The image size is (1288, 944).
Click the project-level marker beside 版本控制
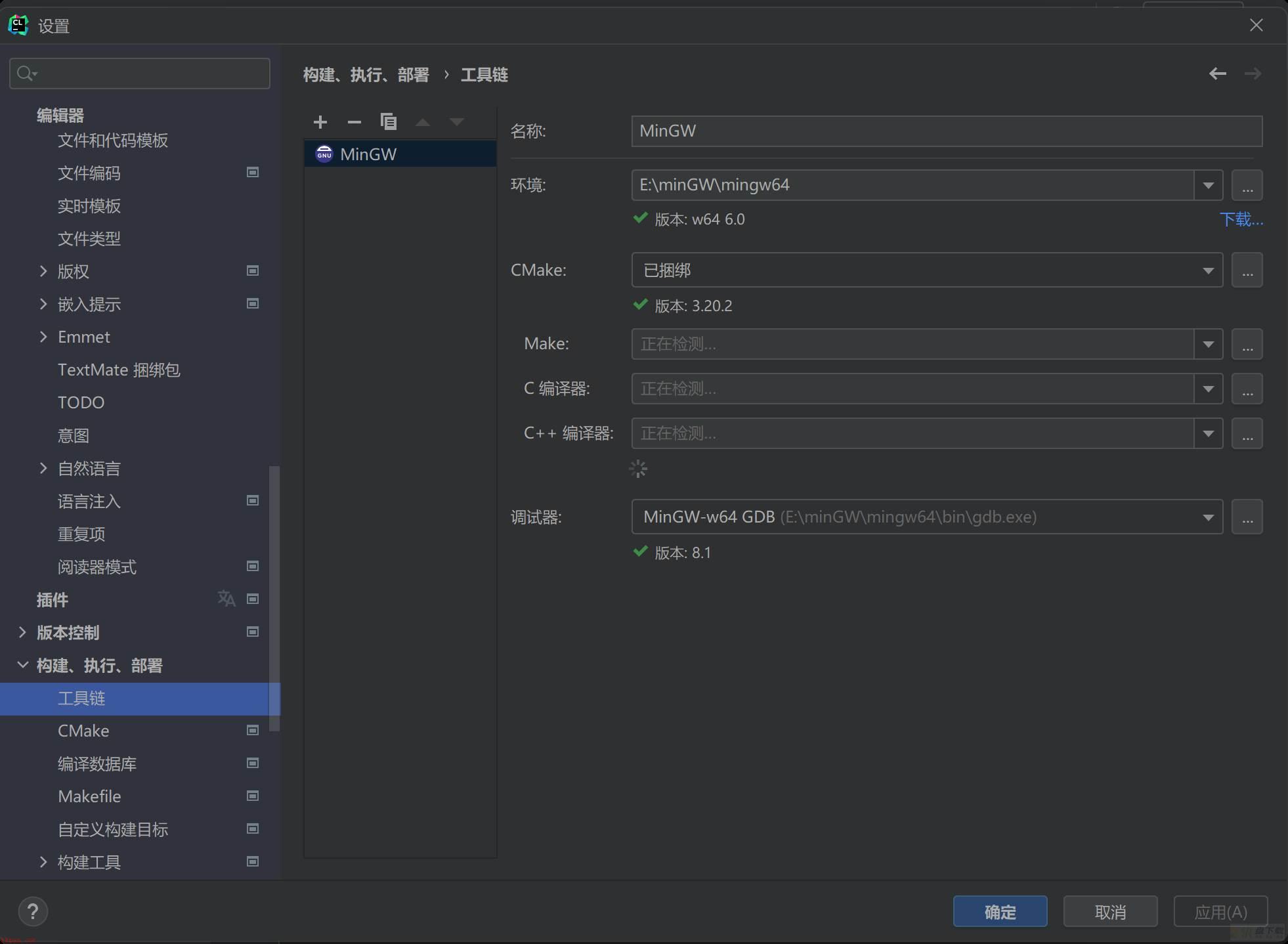click(253, 632)
